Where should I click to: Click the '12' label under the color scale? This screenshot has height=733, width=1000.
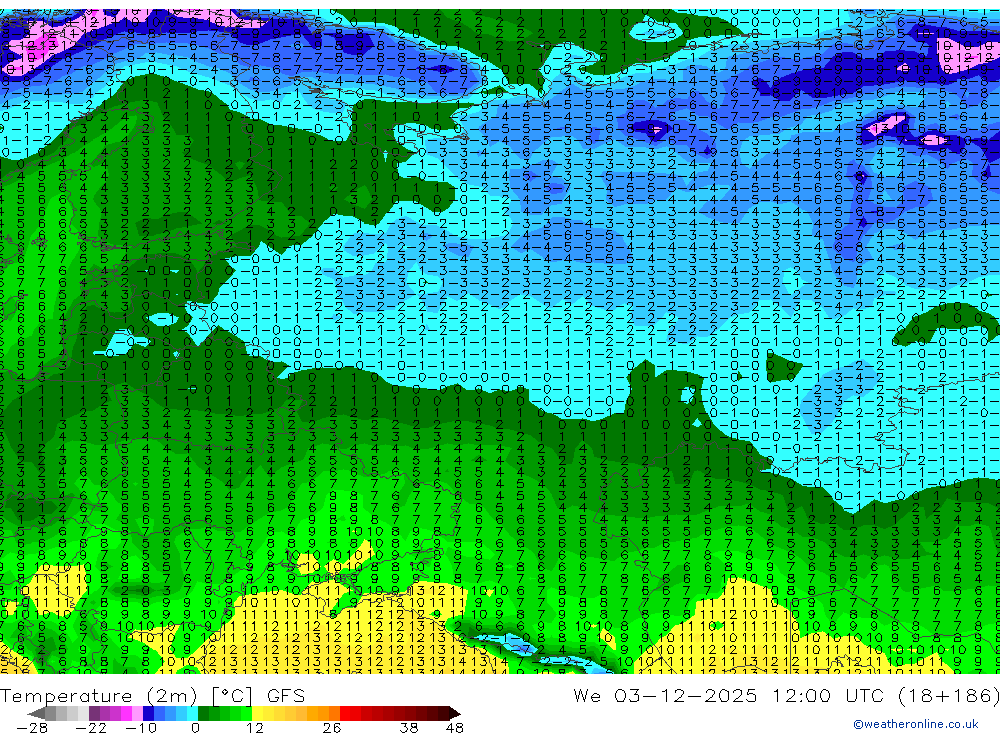(254, 728)
